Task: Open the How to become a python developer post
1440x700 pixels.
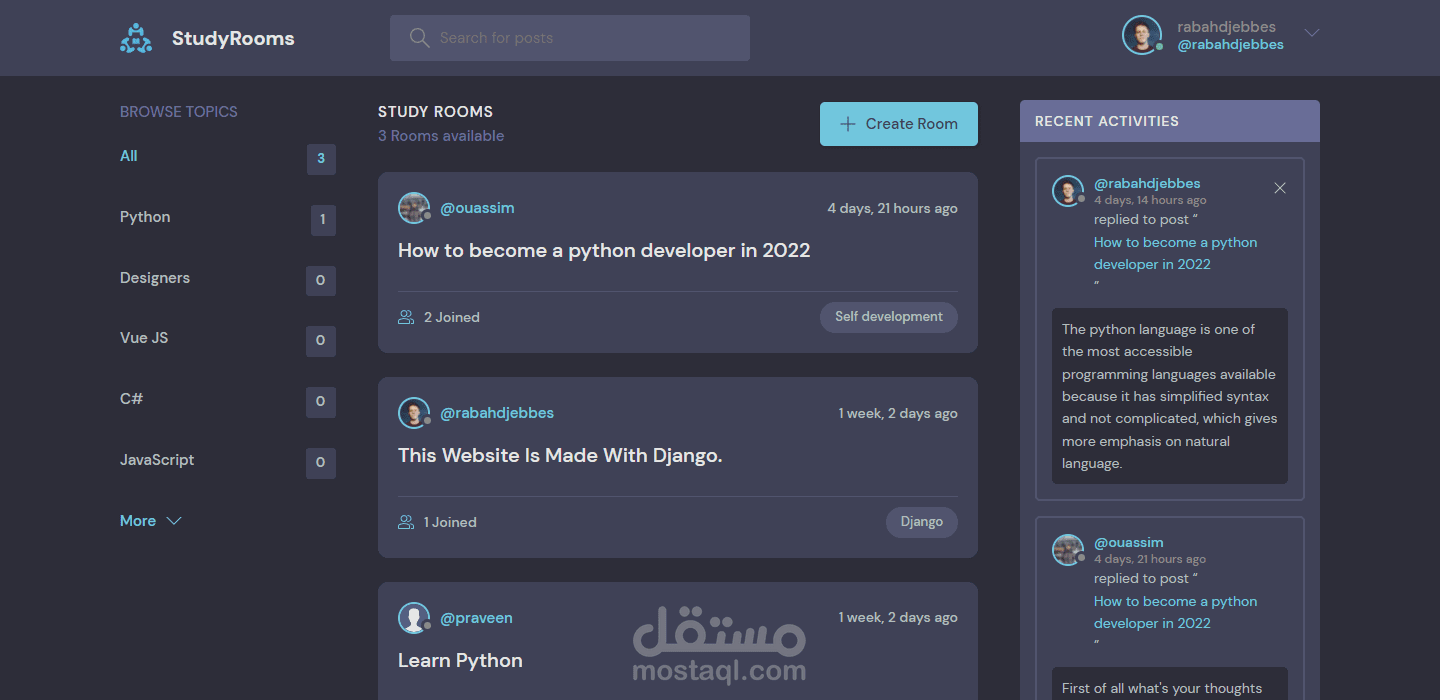Action: (x=603, y=250)
